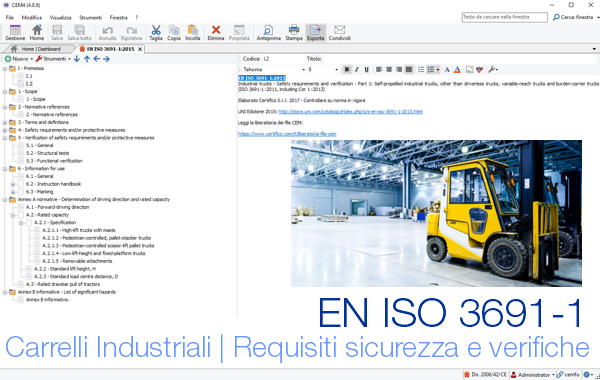Select tree item 5.2 - Structural tests

coord(47,153)
